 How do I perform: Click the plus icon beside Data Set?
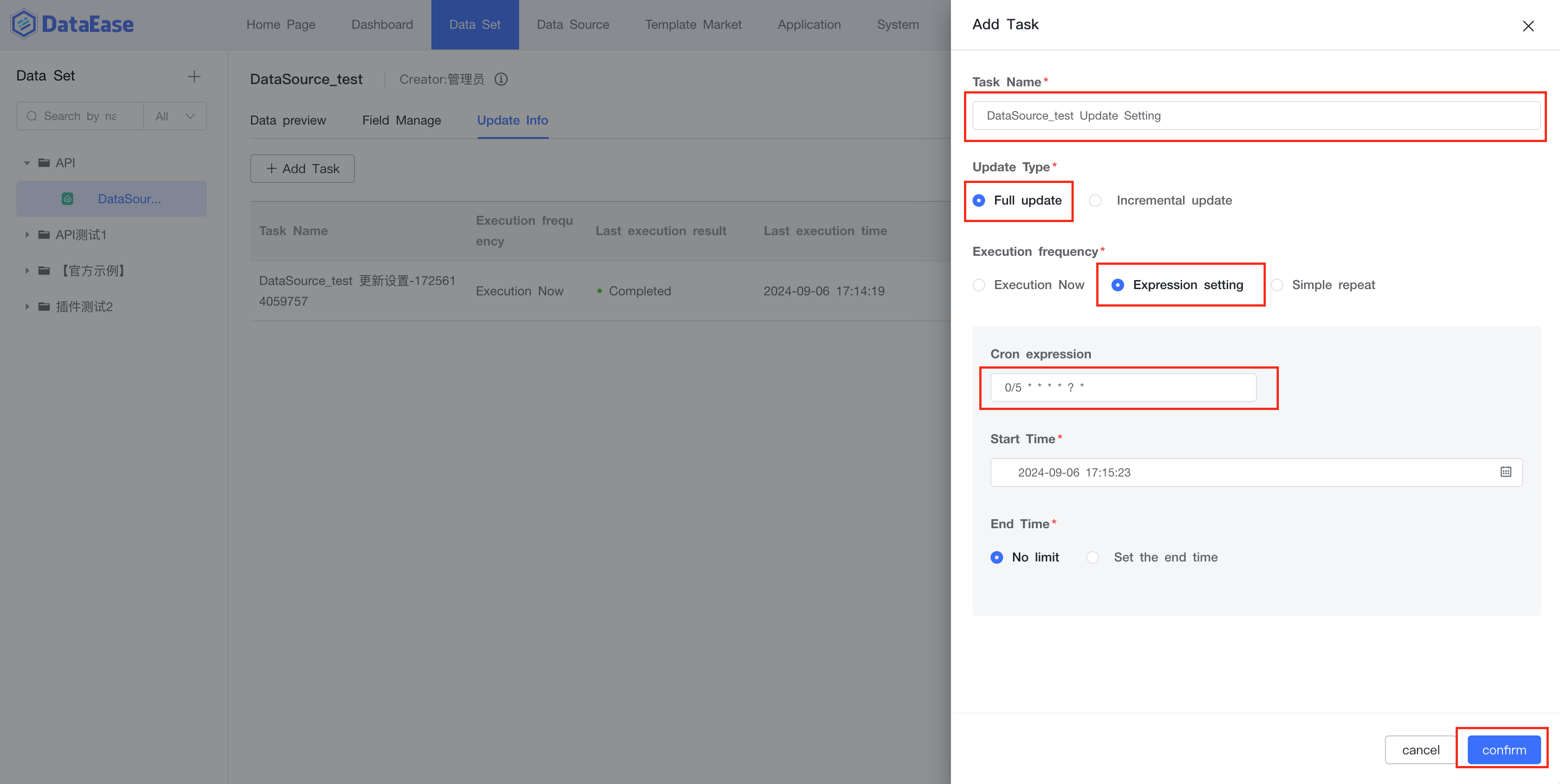(x=194, y=76)
